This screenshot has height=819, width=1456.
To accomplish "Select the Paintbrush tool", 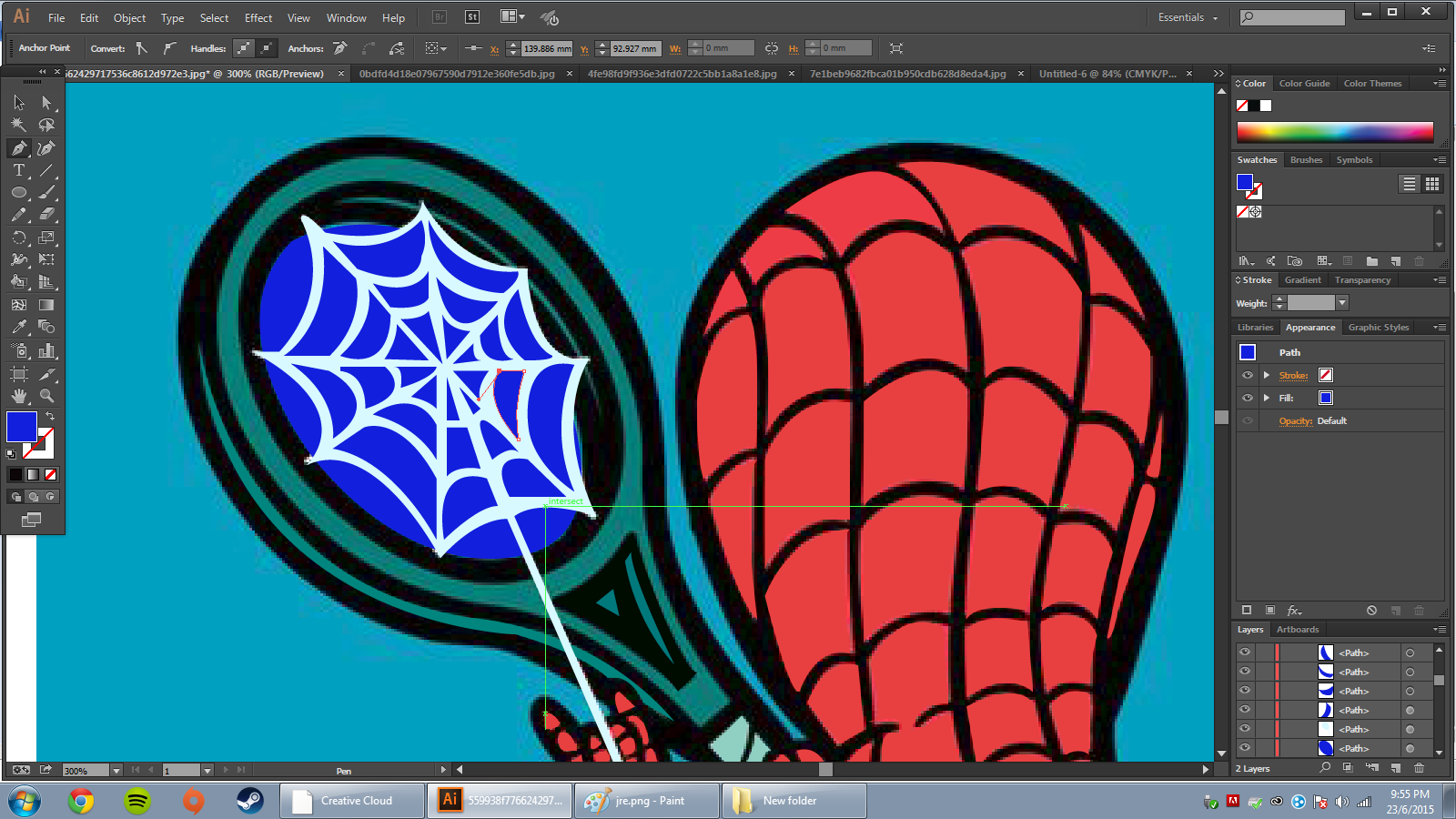I will point(46,193).
